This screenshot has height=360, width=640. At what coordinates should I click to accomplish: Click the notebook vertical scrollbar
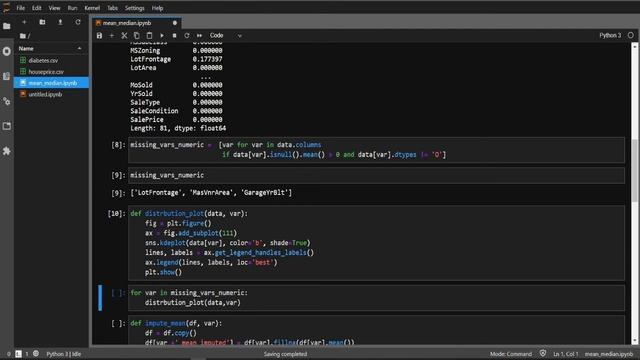coord(635,193)
